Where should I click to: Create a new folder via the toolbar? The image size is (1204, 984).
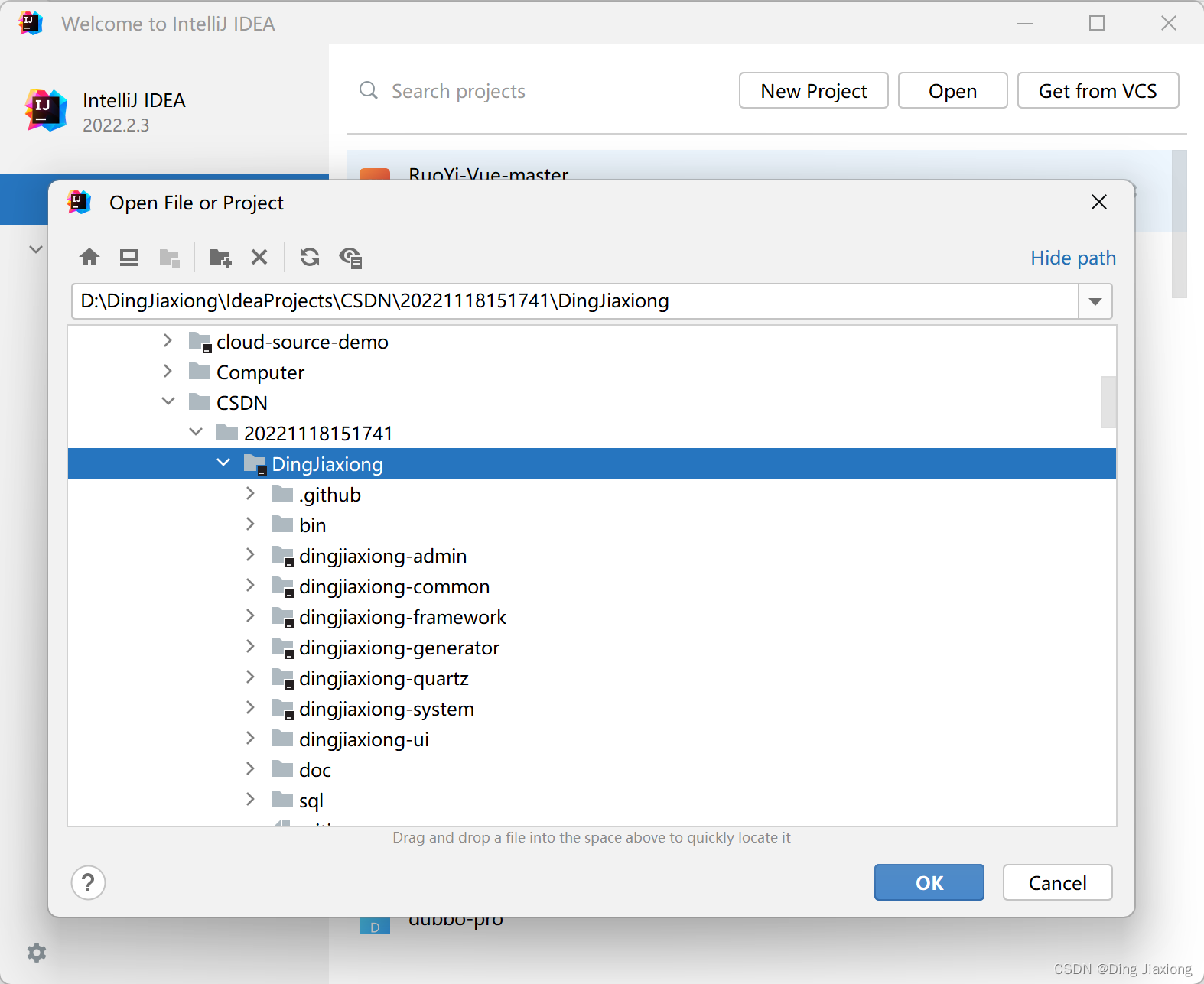point(220,258)
